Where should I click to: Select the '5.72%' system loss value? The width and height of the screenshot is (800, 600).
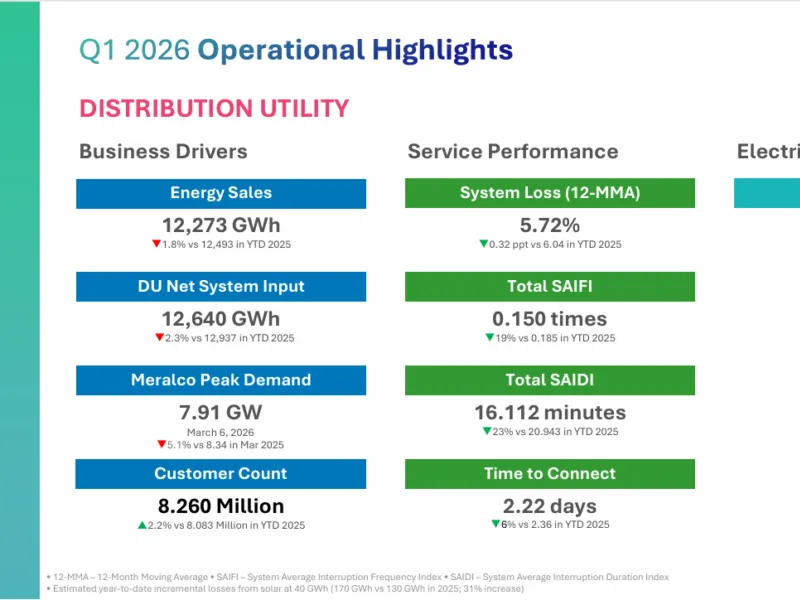(550, 225)
